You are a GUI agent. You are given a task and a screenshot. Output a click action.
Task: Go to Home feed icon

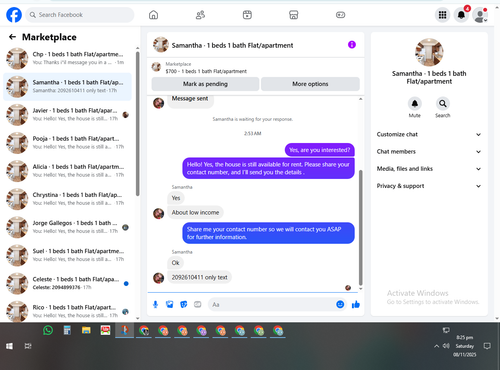[x=153, y=15]
